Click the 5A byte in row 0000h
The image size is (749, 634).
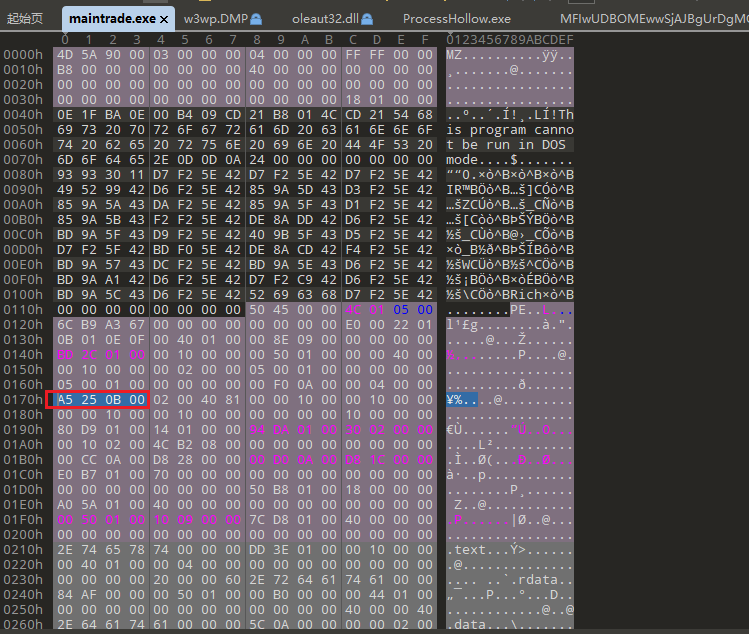coord(89,55)
